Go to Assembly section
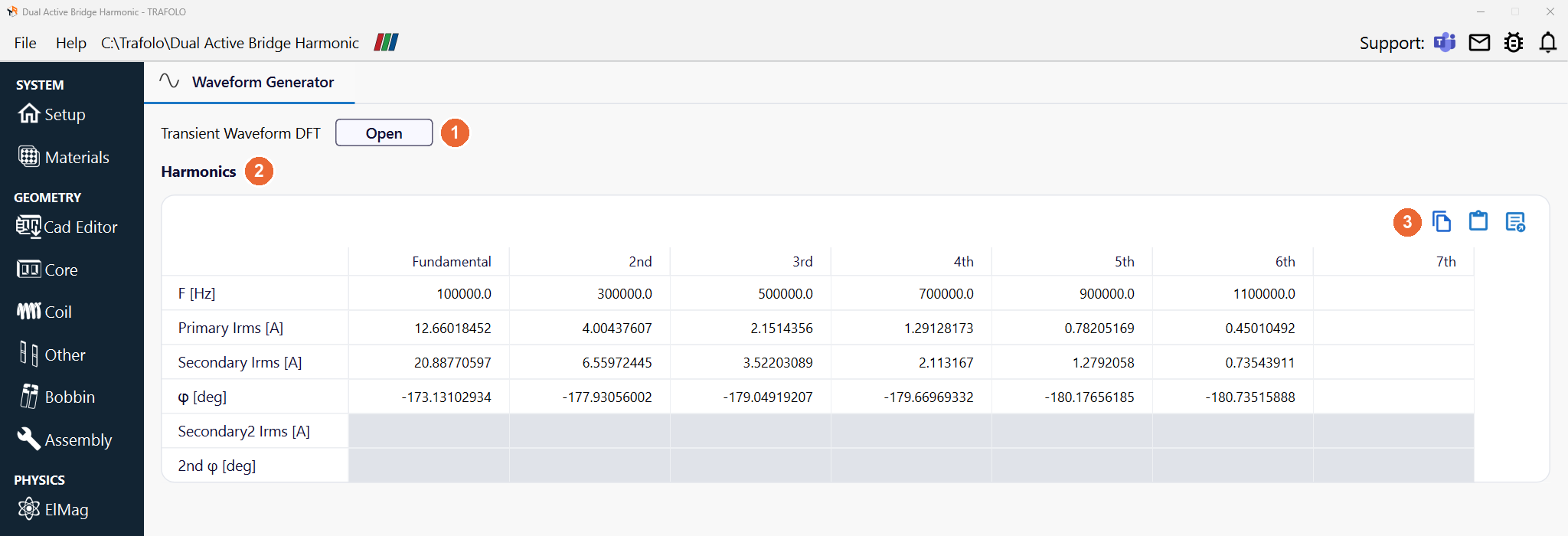This screenshot has width=1568, height=536. pos(65,440)
